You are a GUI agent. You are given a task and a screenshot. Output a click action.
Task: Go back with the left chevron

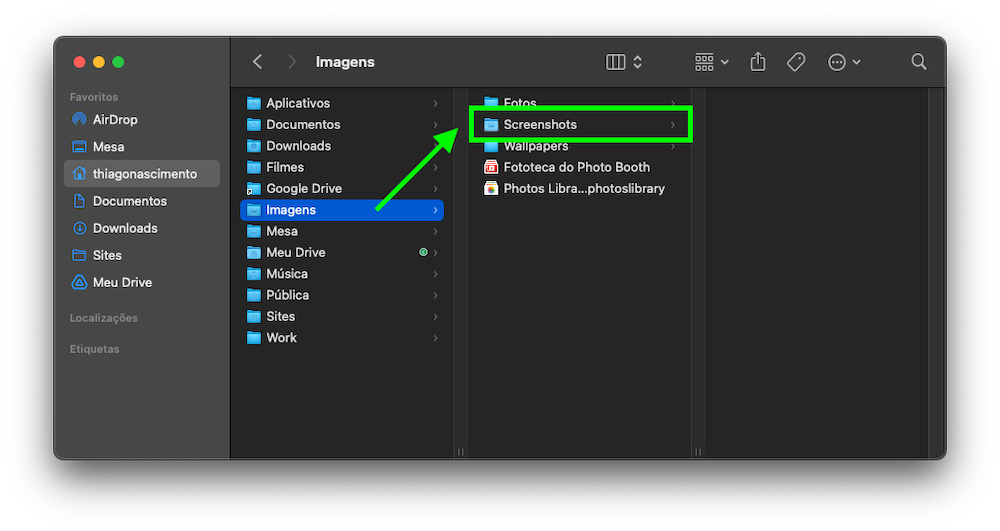click(x=258, y=62)
